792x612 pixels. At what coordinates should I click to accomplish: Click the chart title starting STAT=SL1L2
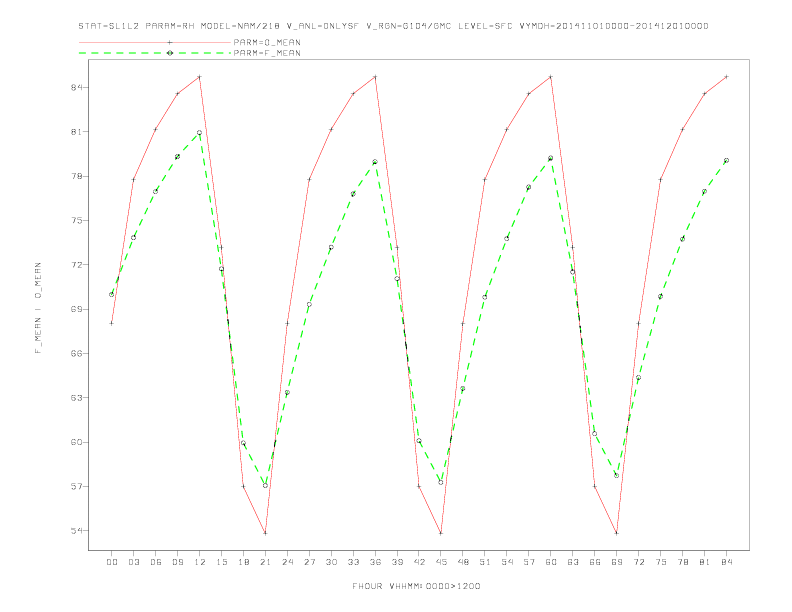393,26
